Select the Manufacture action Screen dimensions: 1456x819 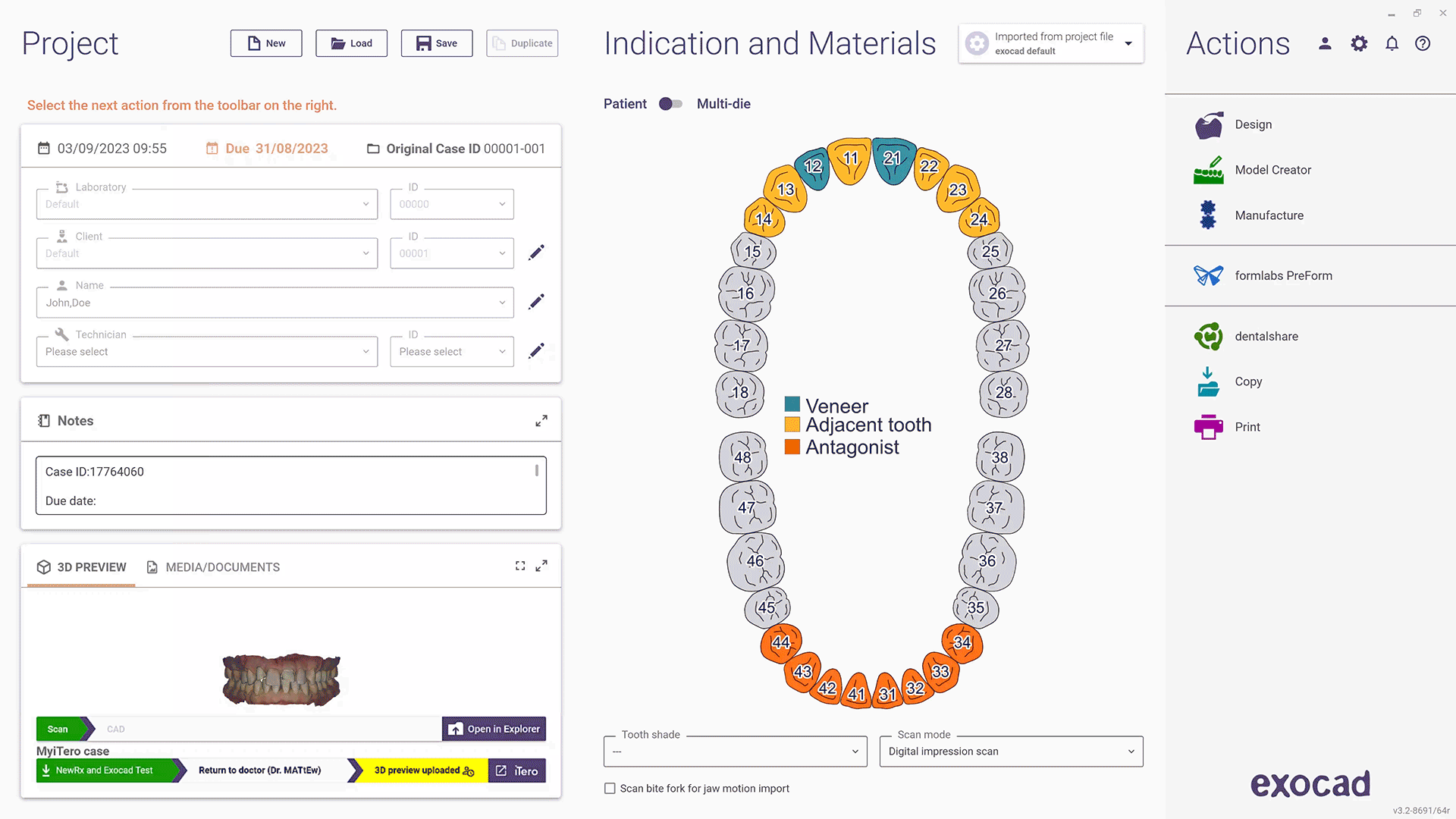(x=1269, y=215)
